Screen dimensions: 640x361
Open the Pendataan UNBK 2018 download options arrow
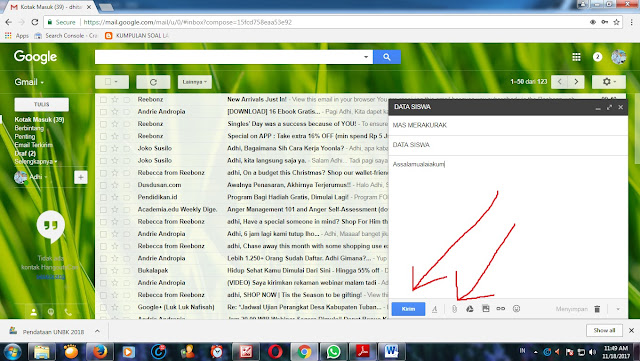97,331
